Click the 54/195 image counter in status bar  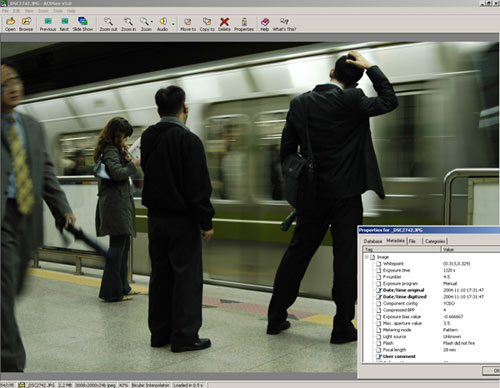coord(7,385)
